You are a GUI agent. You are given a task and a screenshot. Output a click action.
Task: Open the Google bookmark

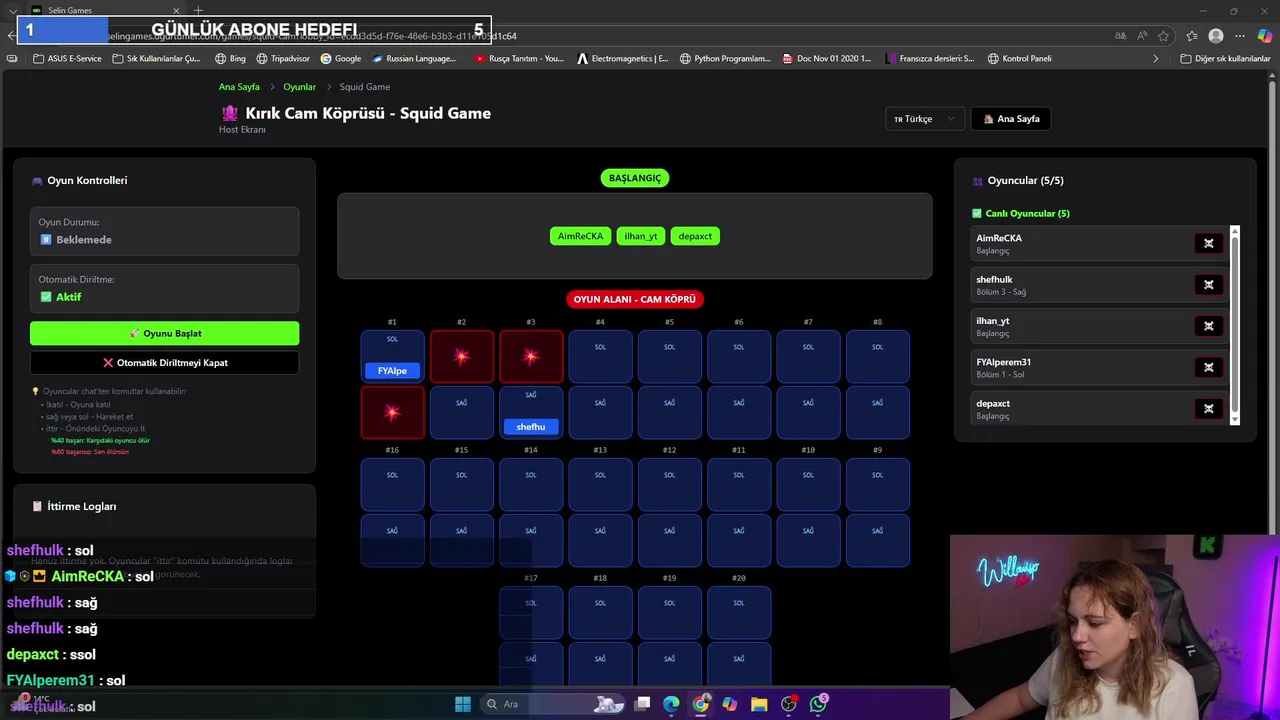point(341,59)
